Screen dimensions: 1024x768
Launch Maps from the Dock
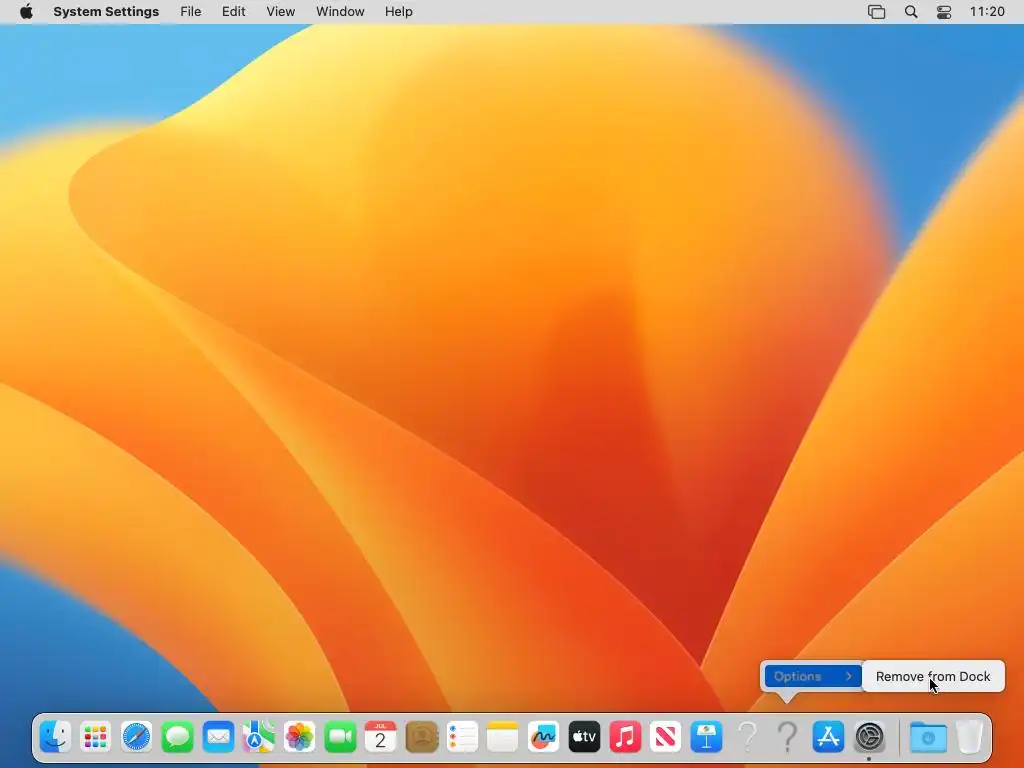pos(259,737)
